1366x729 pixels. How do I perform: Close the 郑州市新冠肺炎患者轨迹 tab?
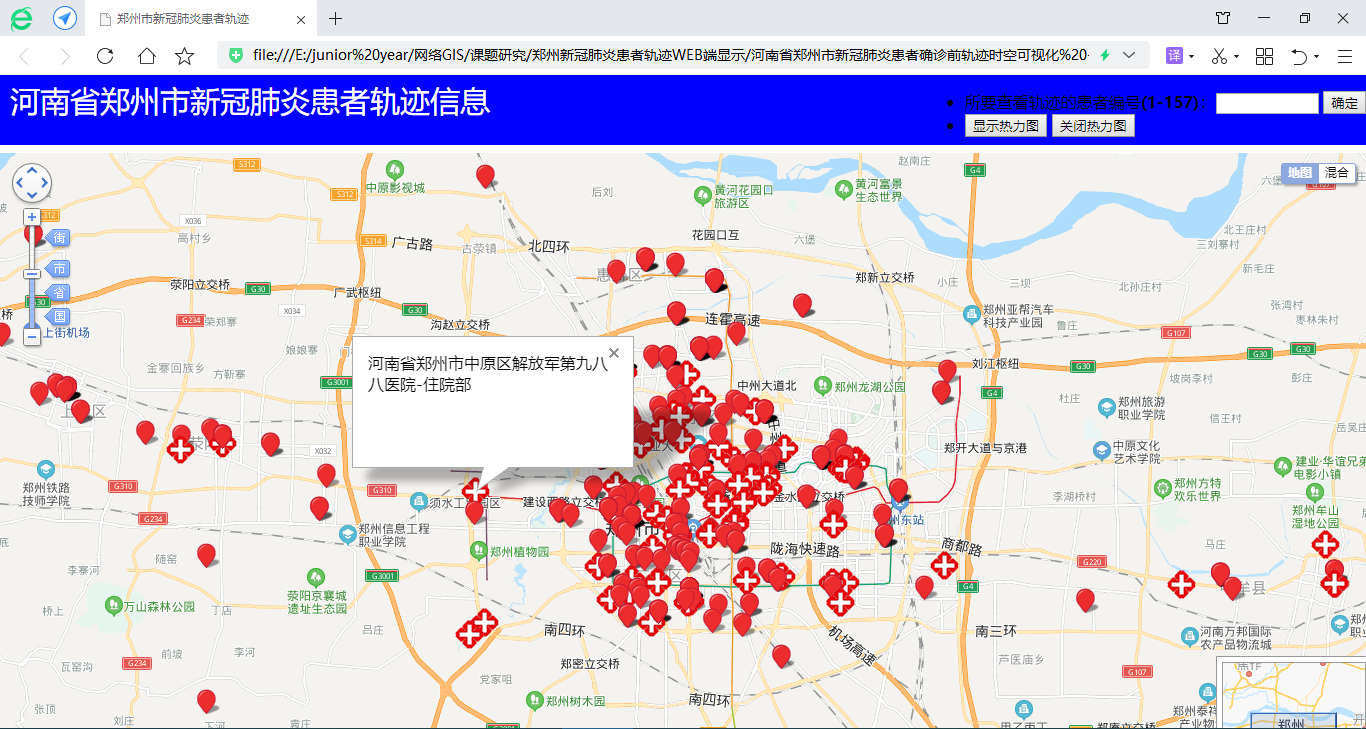(x=303, y=19)
